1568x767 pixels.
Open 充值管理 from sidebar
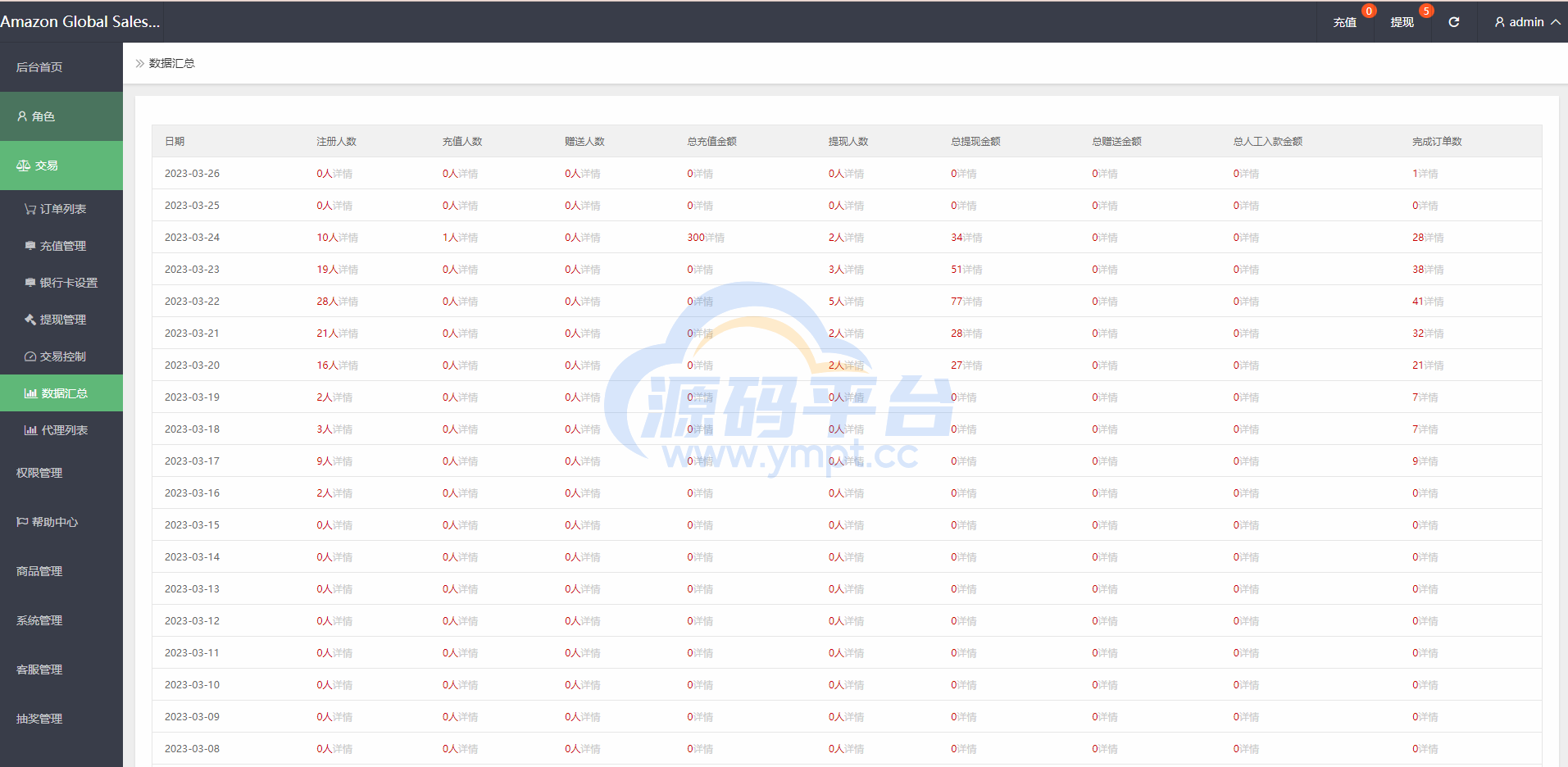(61, 246)
